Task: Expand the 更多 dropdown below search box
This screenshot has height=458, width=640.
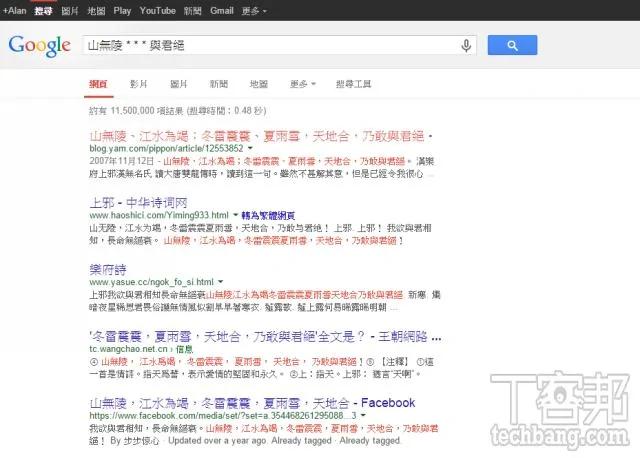Action: pyautogui.click(x=302, y=84)
